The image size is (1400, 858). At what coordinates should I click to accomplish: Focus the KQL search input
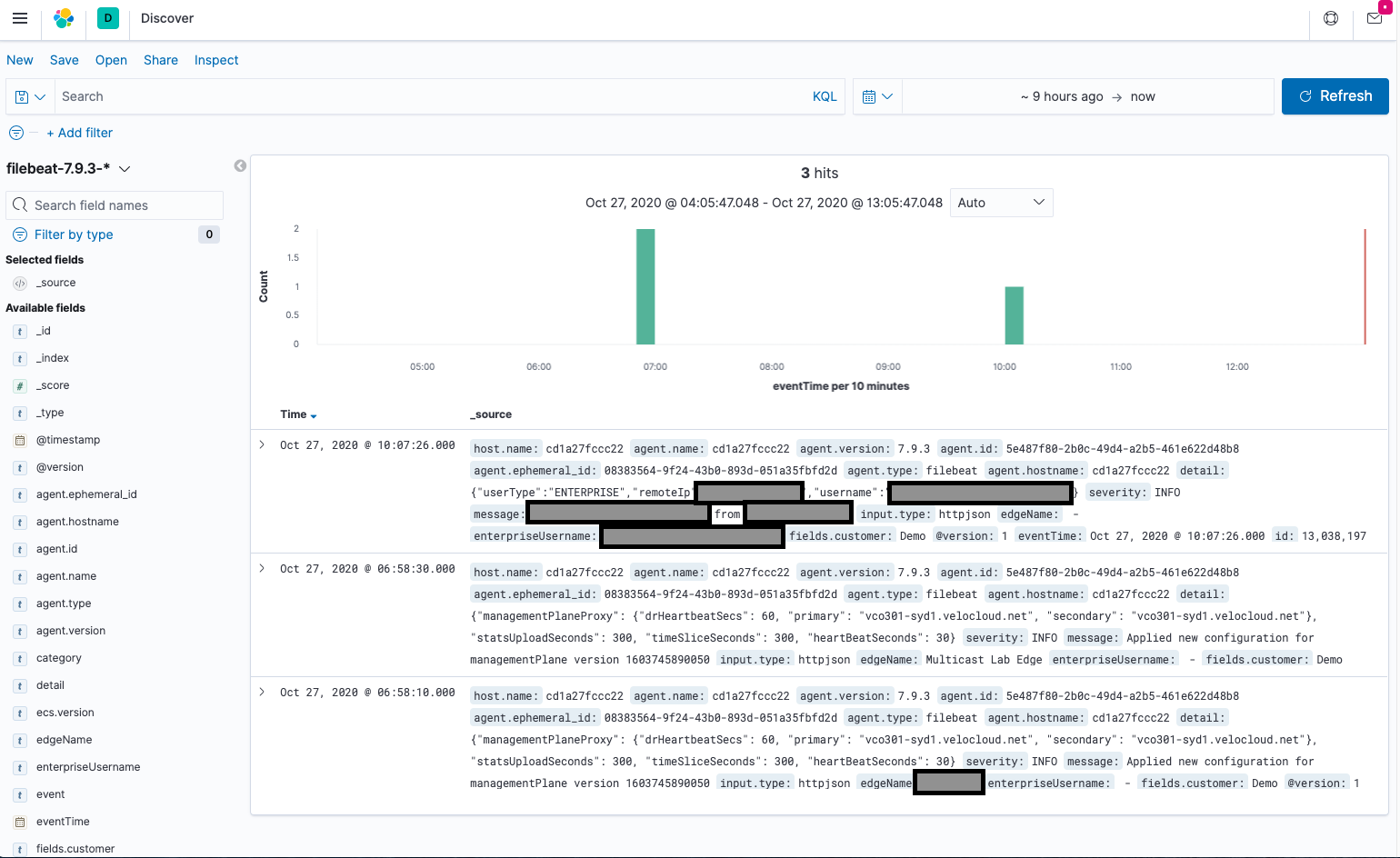432,96
